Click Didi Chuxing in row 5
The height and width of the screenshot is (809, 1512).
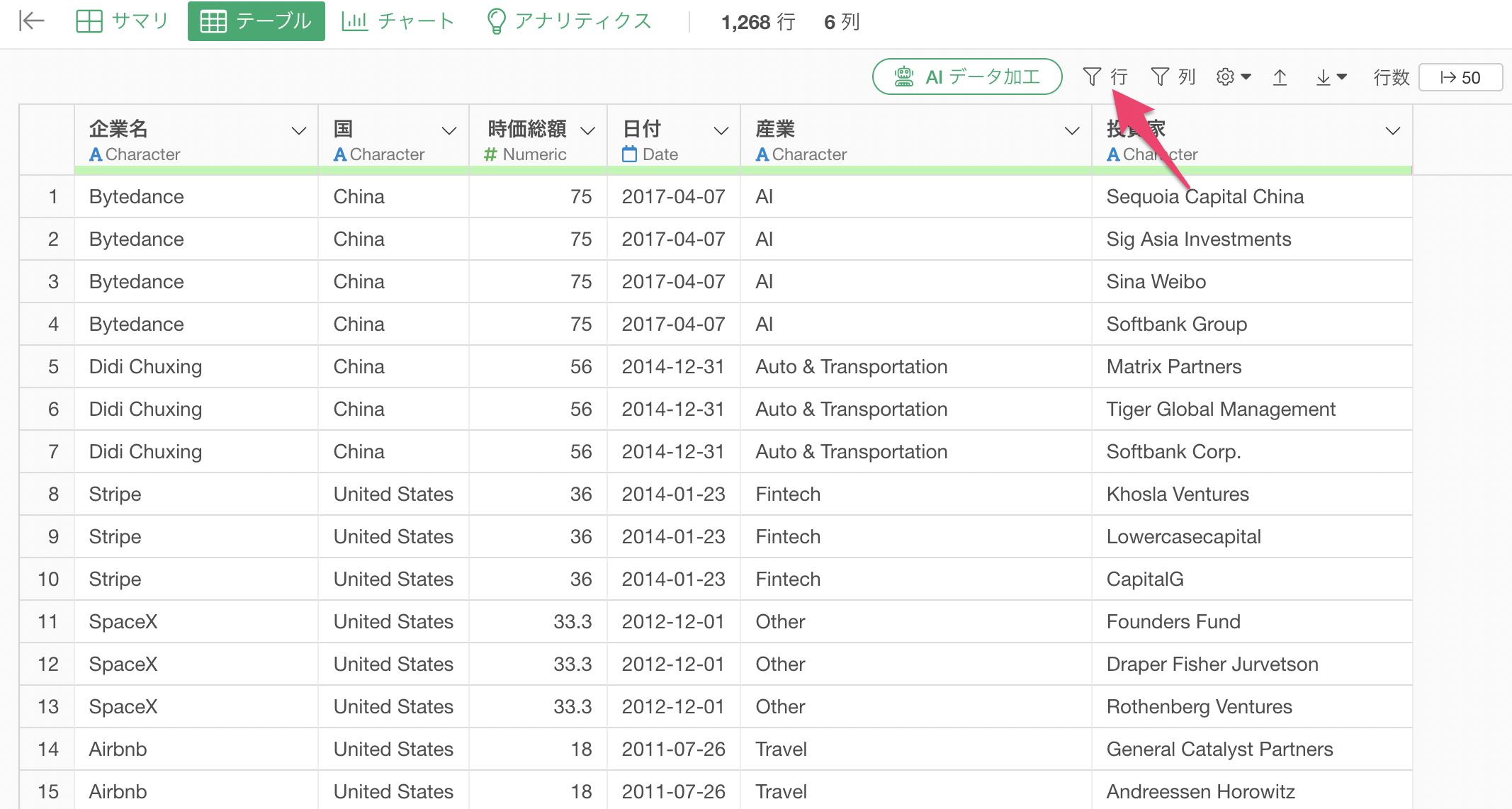point(196,366)
